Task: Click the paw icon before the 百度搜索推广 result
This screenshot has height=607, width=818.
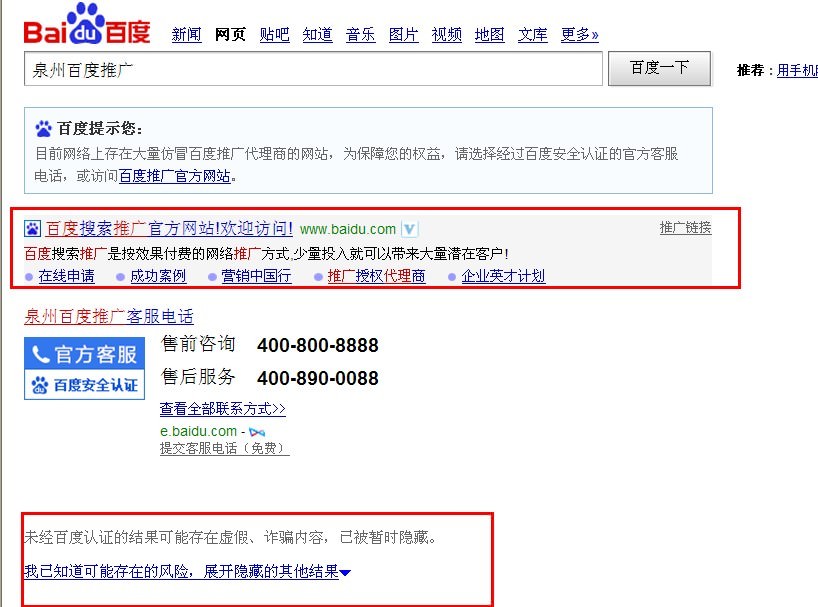Action: [x=33, y=228]
